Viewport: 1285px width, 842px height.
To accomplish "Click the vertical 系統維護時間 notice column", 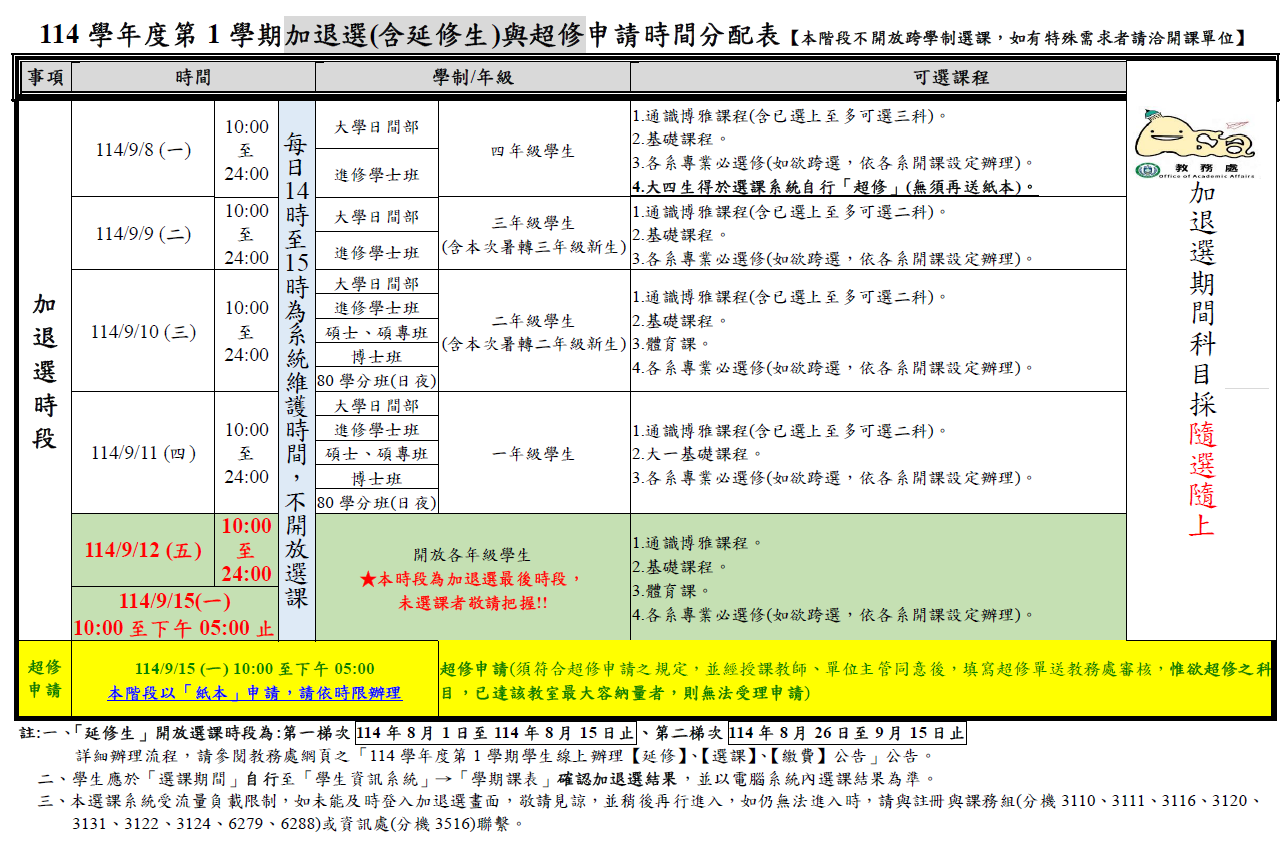I will (x=297, y=370).
